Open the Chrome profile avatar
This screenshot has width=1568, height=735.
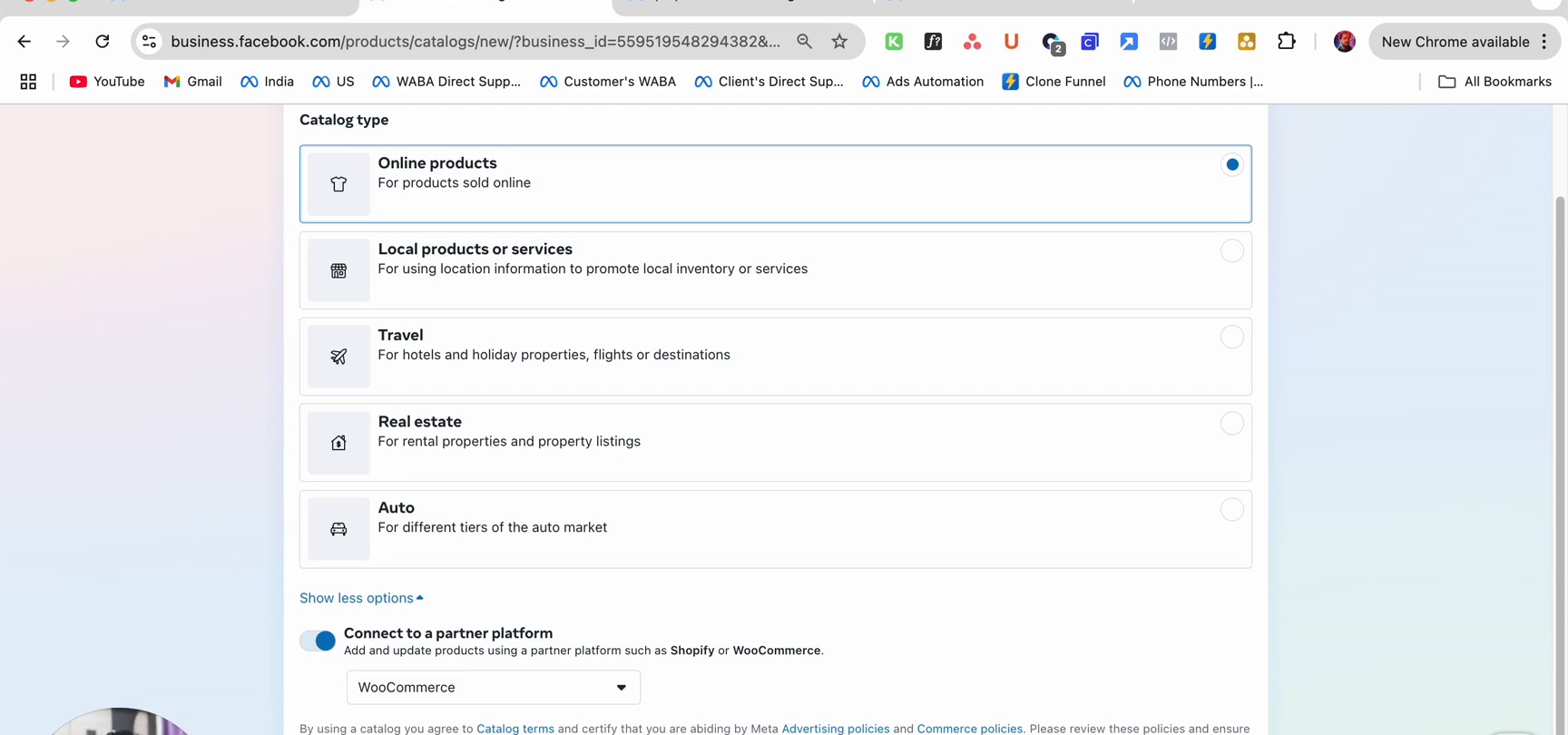coord(1345,42)
